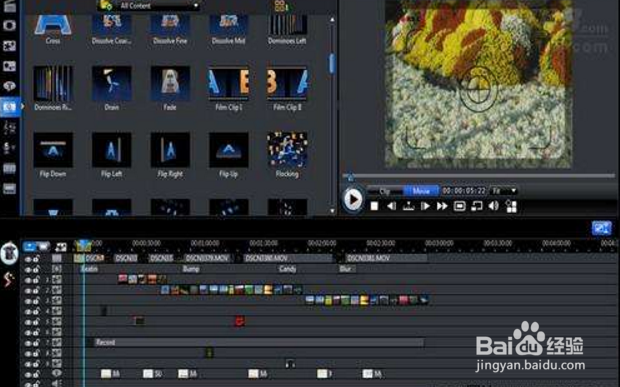Image resolution: width=620 pixels, height=387 pixels.
Task: Select the Bump effect label on timeline
Action: (x=191, y=269)
